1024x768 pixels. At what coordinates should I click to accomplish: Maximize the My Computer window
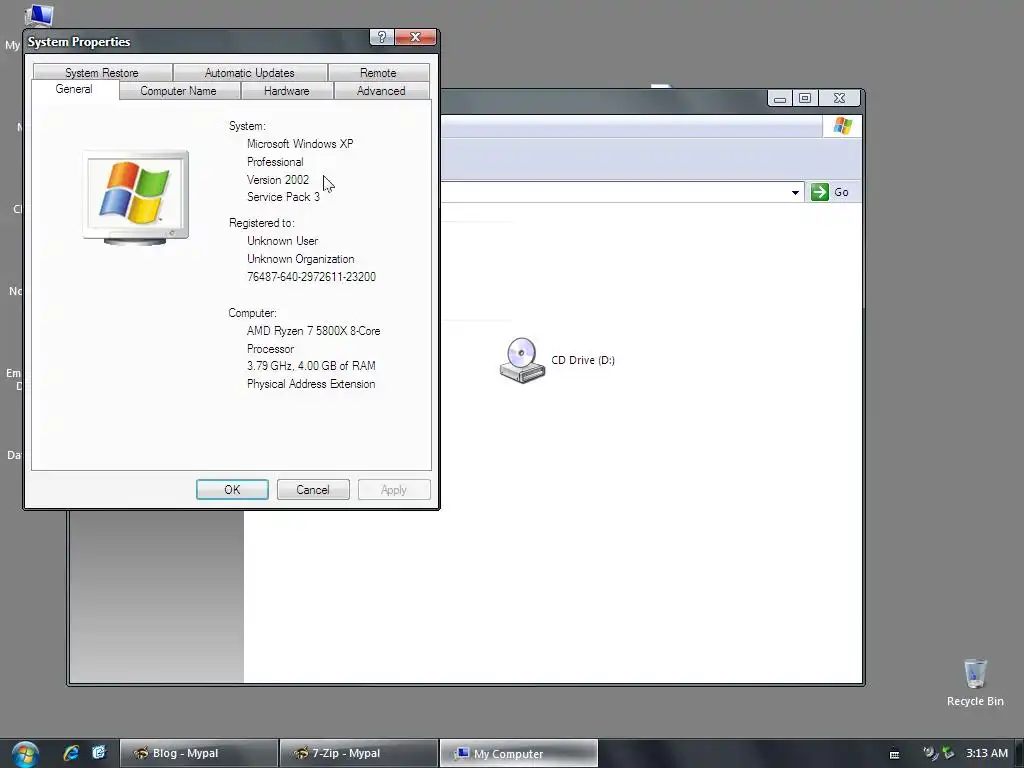click(x=805, y=99)
